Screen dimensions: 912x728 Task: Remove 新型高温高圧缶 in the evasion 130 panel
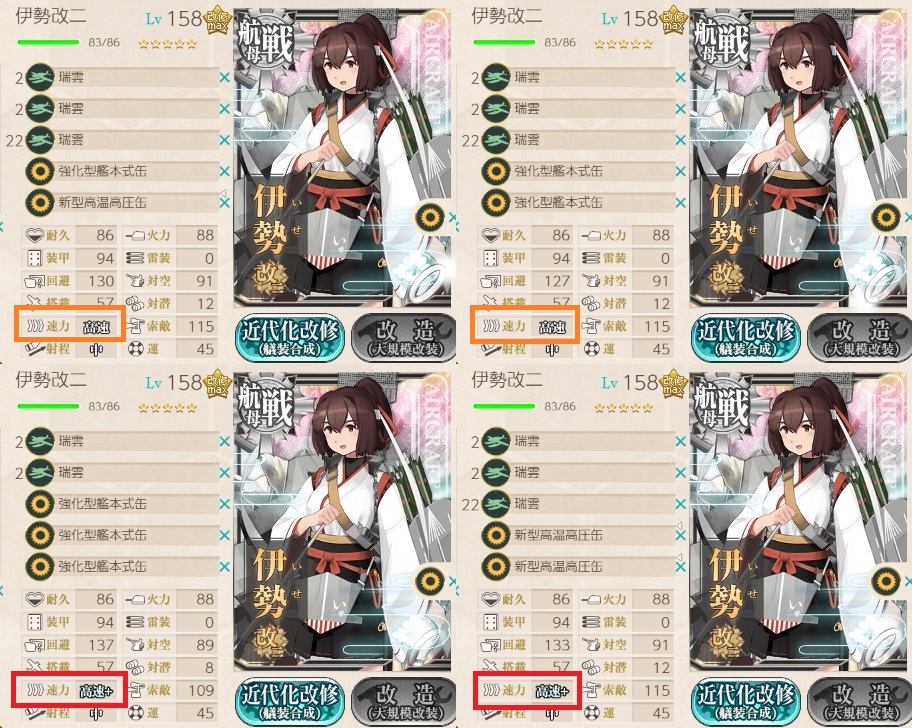[x=225, y=202]
